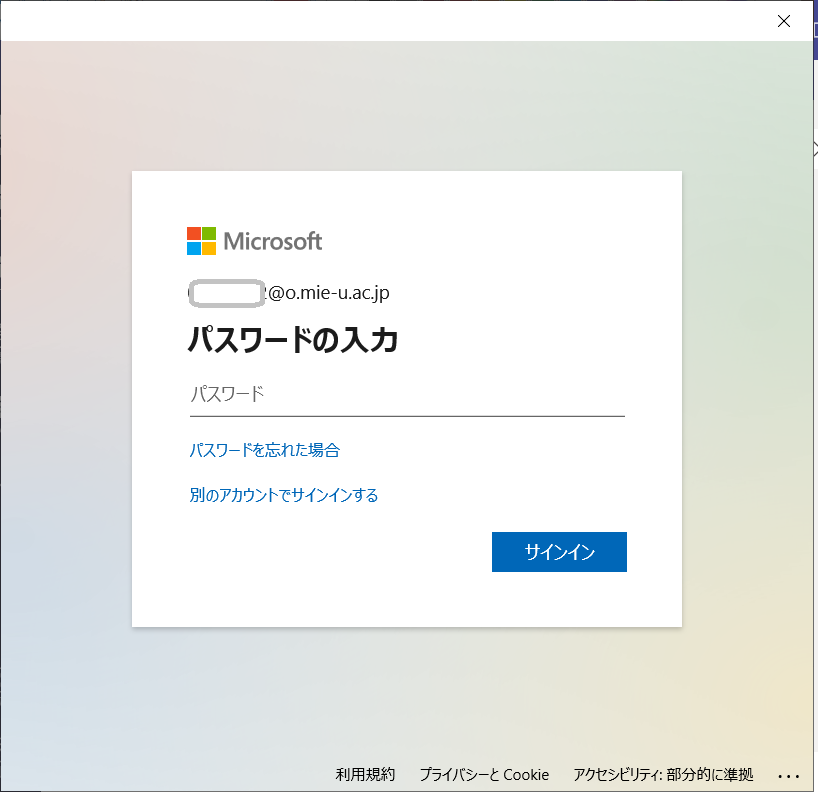The height and width of the screenshot is (792, 818).
Task: Open パスワードを忘れた場合 link
Action: (x=264, y=451)
